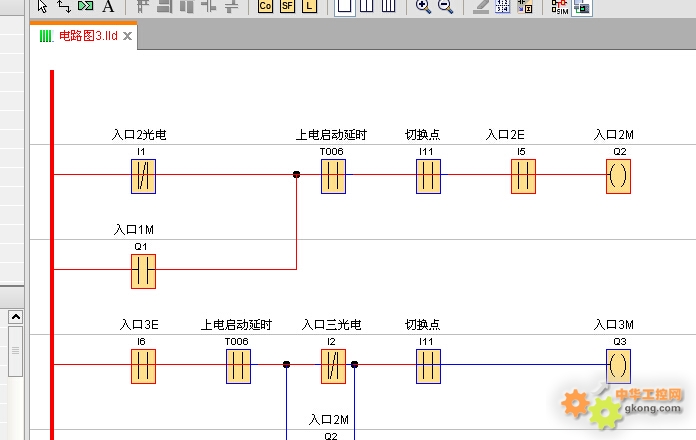Switch to single window view

(x=345, y=6)
